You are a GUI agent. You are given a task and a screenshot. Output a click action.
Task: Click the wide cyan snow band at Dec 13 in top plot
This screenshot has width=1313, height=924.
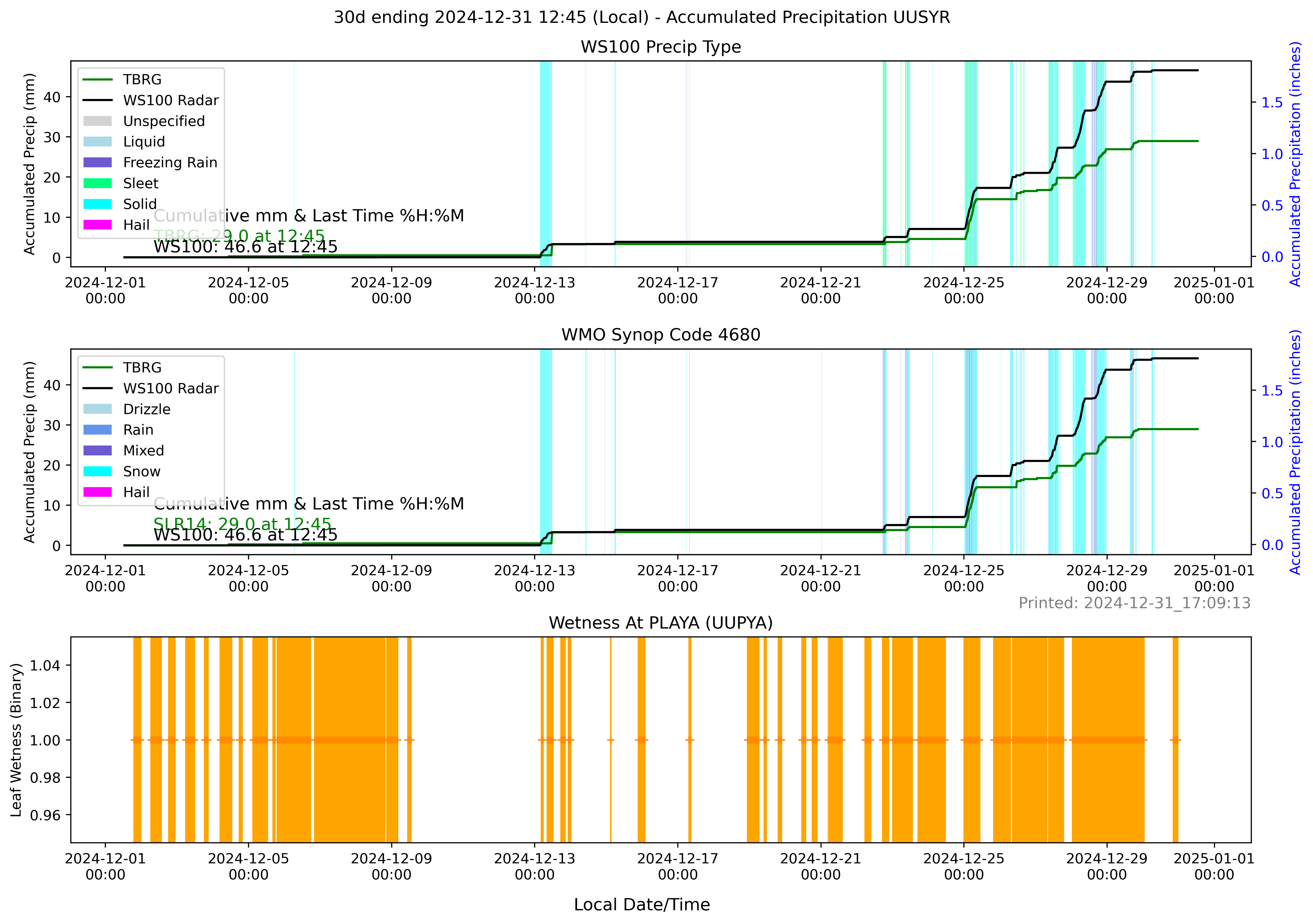point(546,163)
